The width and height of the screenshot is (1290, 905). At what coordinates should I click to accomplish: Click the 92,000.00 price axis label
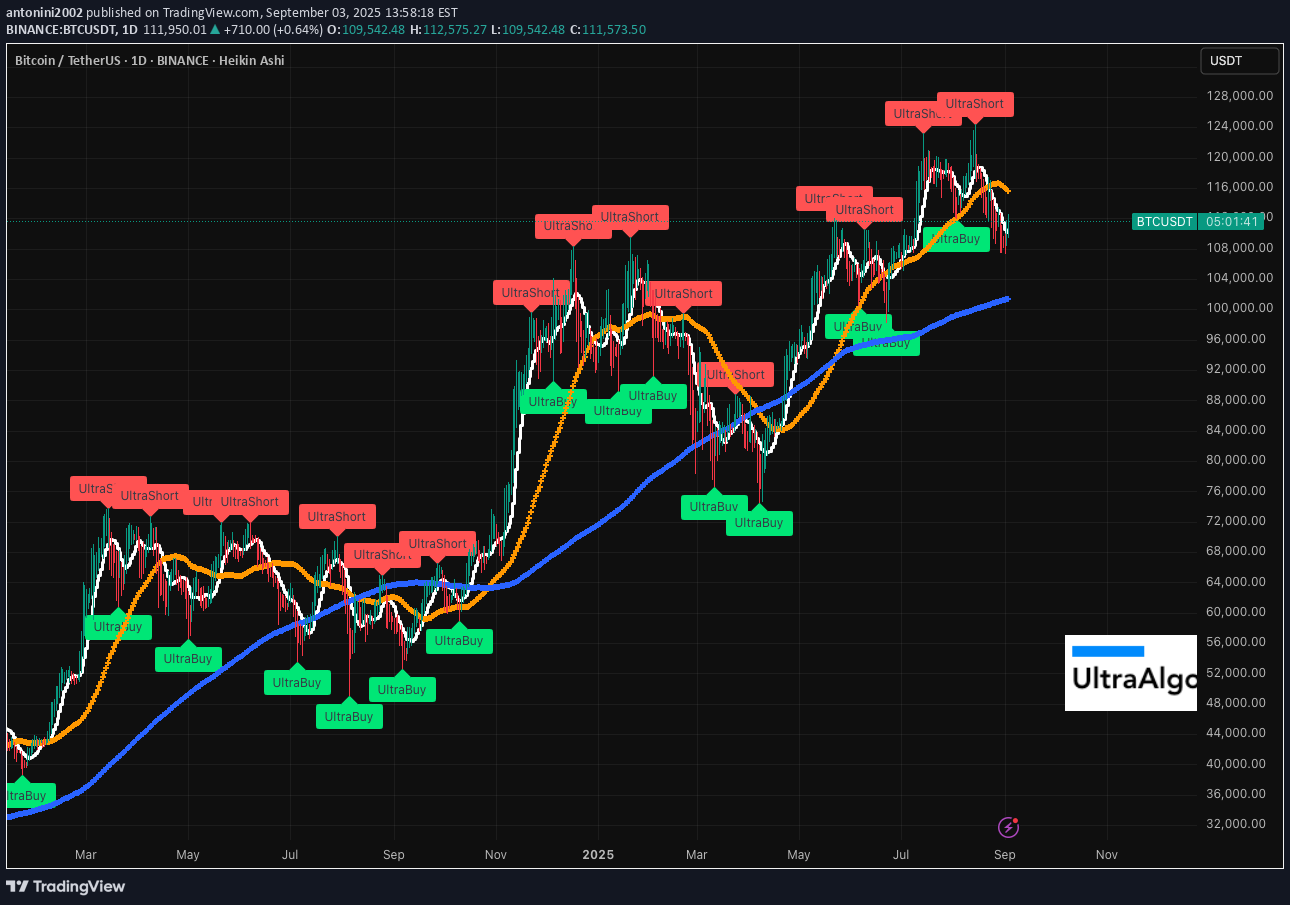[x=1238, y=369]
